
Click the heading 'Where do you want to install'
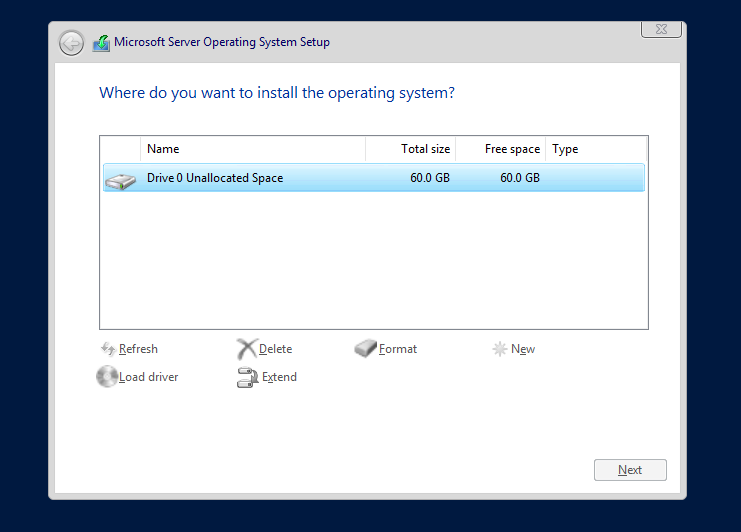(277, 93)
